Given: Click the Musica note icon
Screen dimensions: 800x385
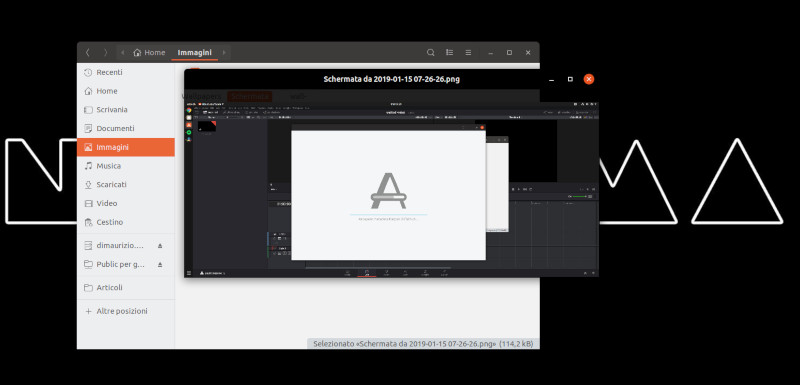Looking at the screenshot, I should [x=88, y=166].
